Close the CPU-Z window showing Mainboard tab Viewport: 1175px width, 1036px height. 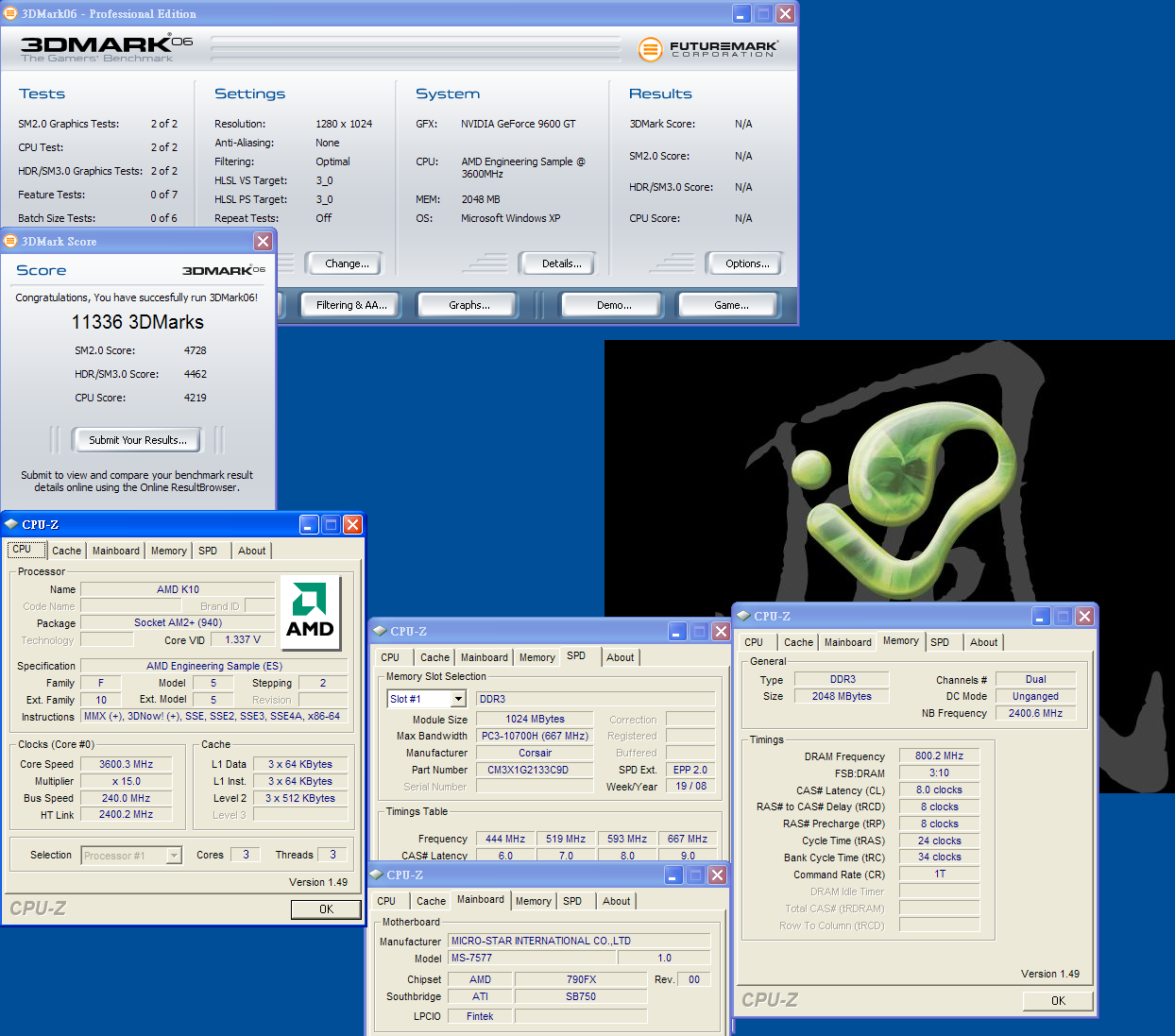pyautogui.click(x=717, y=875)
